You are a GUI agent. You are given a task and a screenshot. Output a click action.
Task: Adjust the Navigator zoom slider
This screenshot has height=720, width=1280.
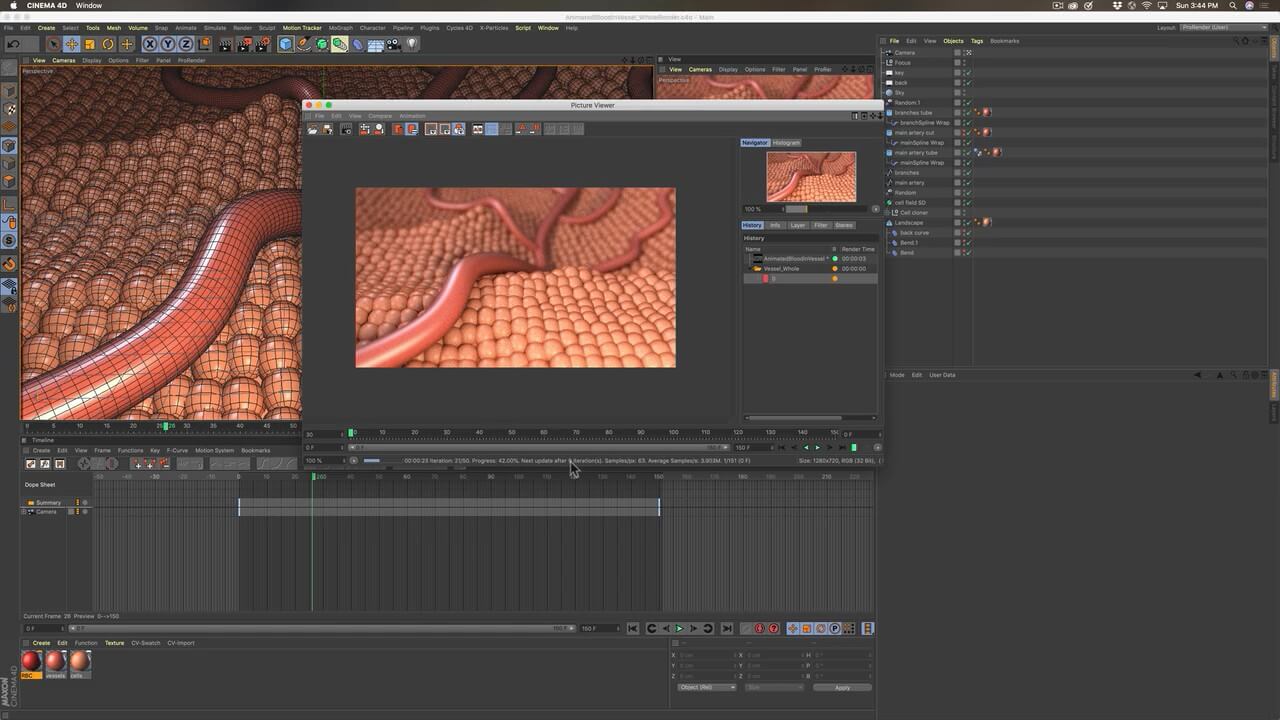click(x=796, y=209)
